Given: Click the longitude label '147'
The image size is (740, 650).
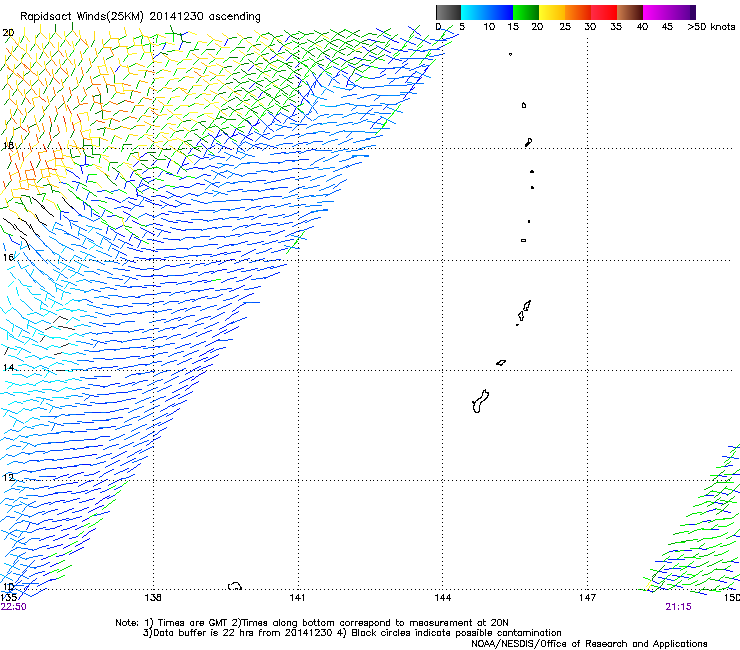Looking at the screenshot, I should click(x=587, y=598).
